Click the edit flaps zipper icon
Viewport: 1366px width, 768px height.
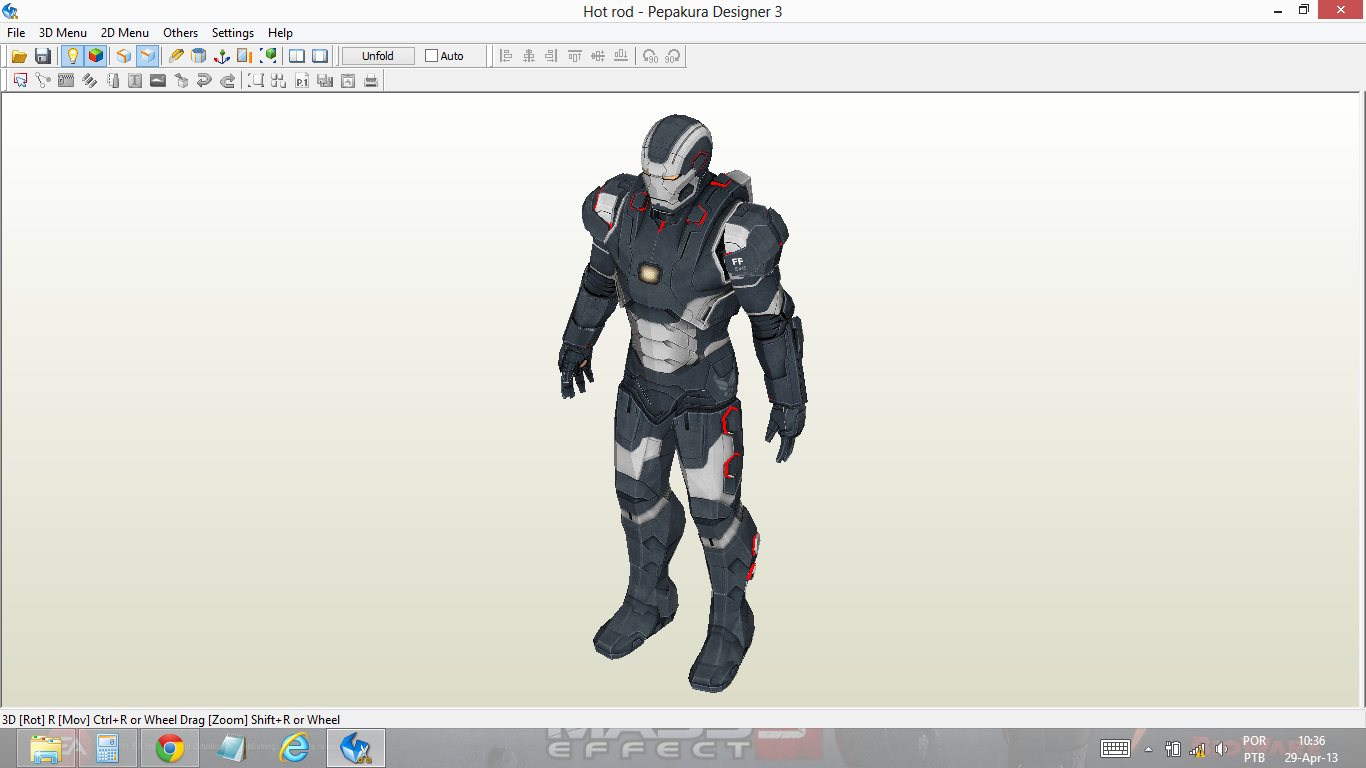(66, 80)
